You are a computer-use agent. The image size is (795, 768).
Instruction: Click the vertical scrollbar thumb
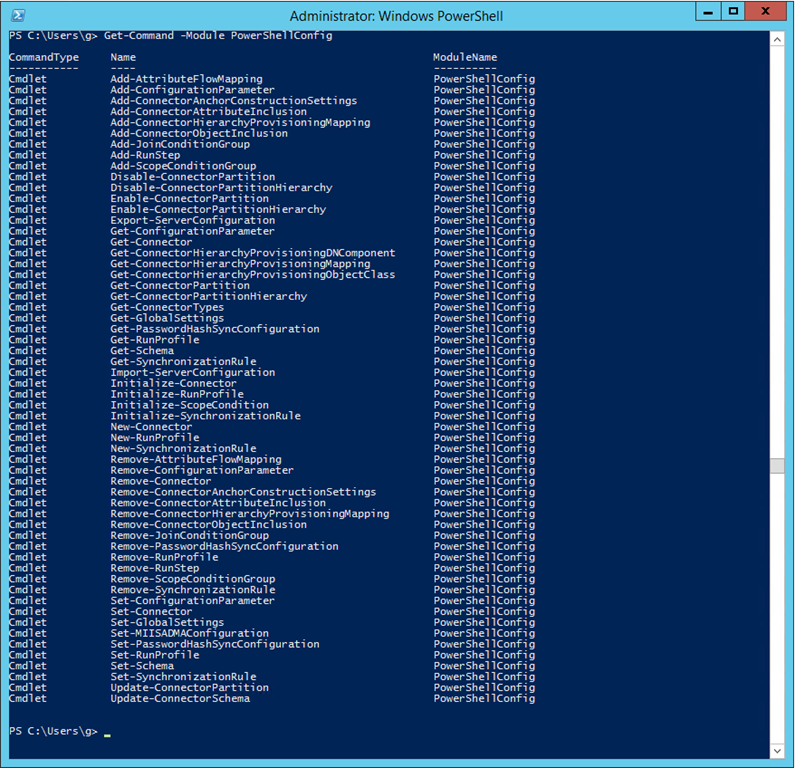pyautogui.click(x=777, y=465)
